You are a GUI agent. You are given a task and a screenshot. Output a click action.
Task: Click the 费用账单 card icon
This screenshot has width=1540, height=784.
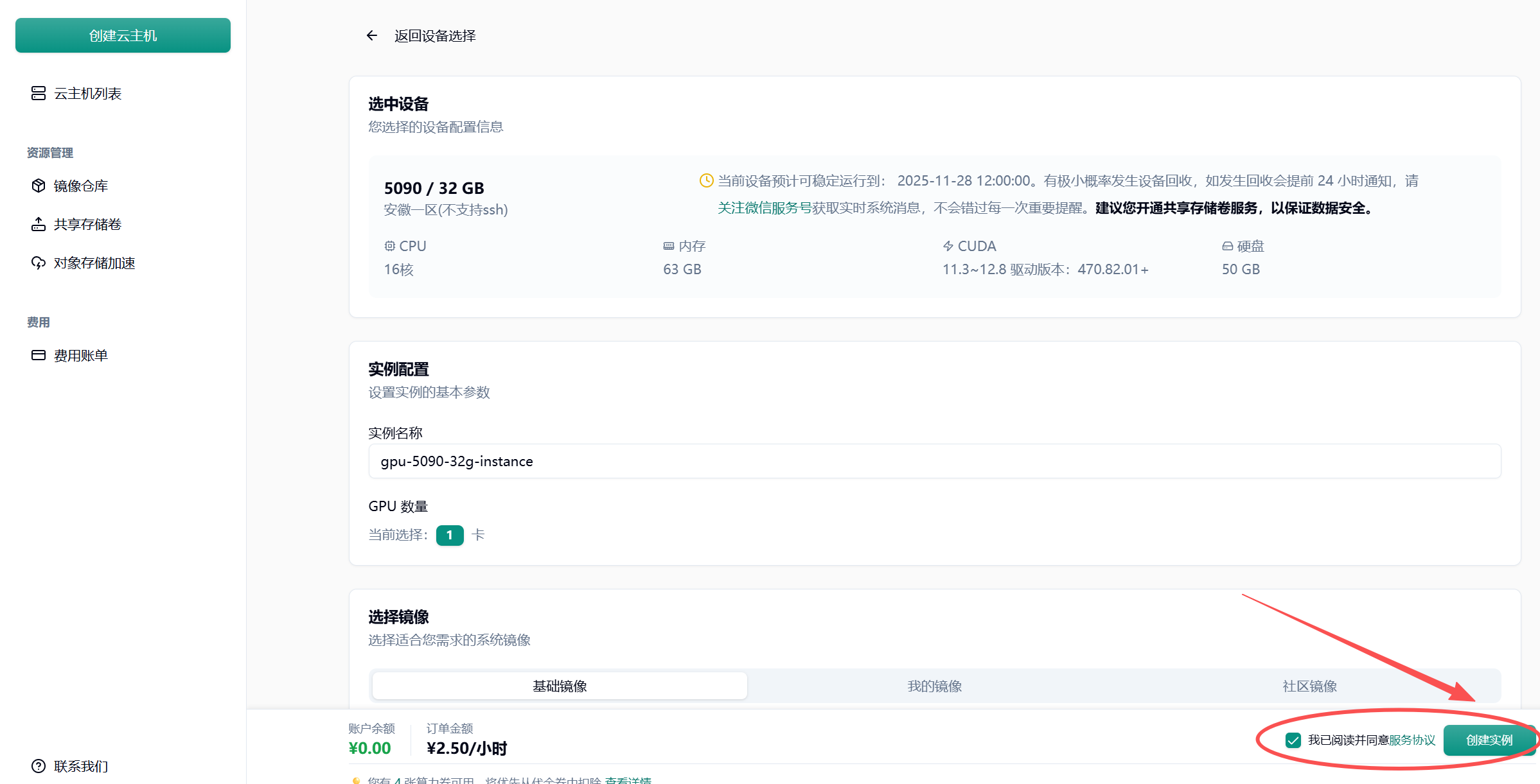click(x=39, y=356)
